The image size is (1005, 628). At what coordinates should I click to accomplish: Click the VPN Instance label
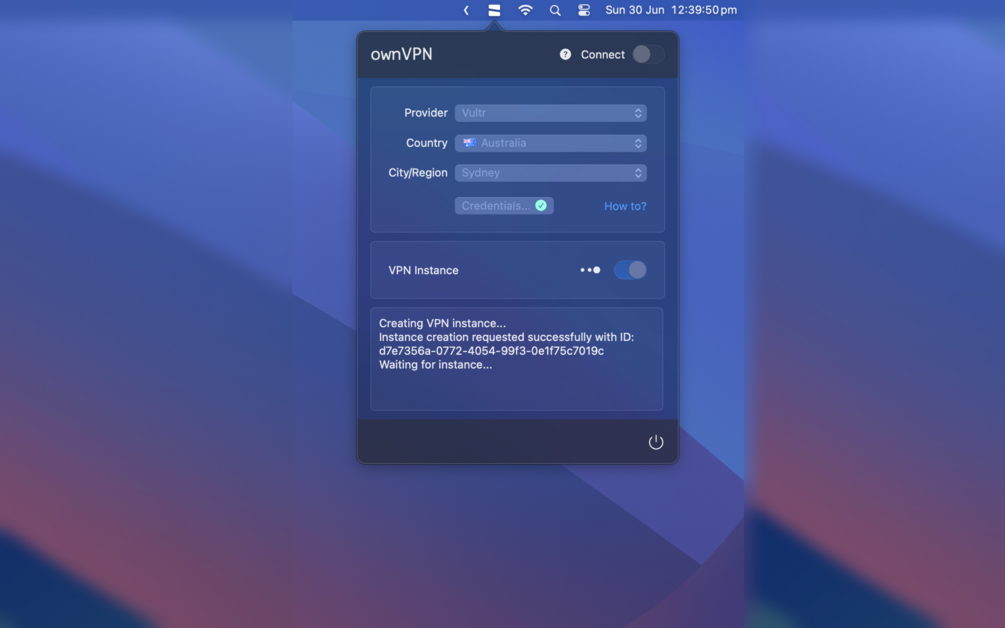pyautogui.click(x=423, y=270)
